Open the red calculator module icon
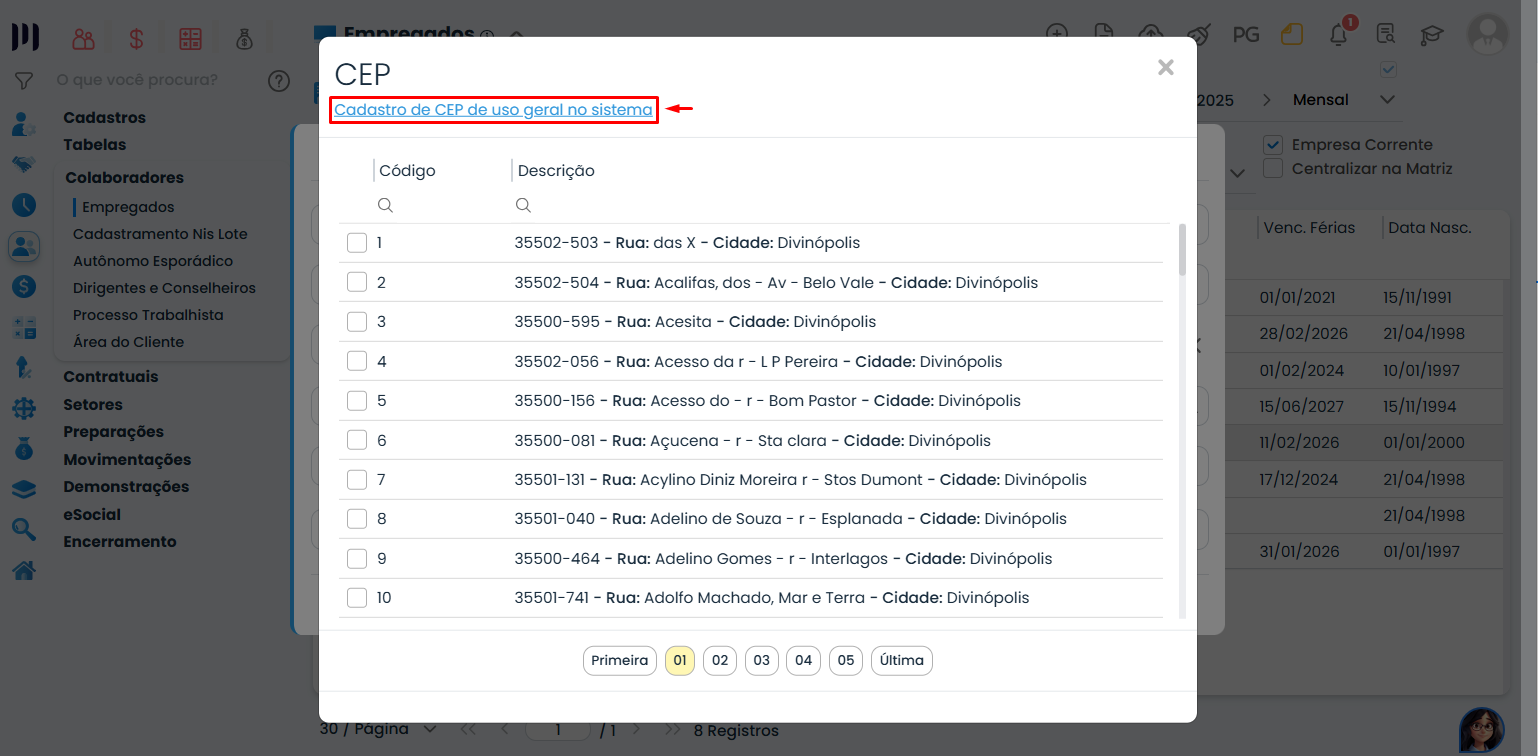 coord(190,39)
